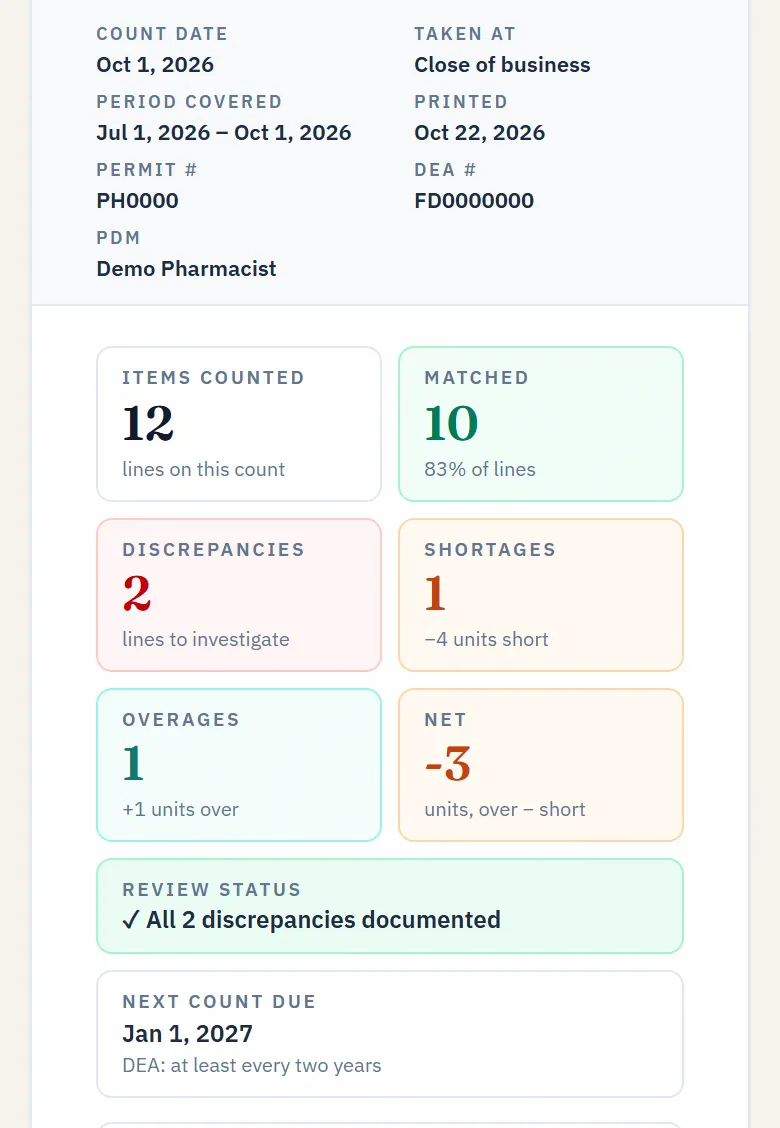The image size is (780, 1128).
Task: Click the count date value Oct 1, 2026
Action: coord(155,65)
